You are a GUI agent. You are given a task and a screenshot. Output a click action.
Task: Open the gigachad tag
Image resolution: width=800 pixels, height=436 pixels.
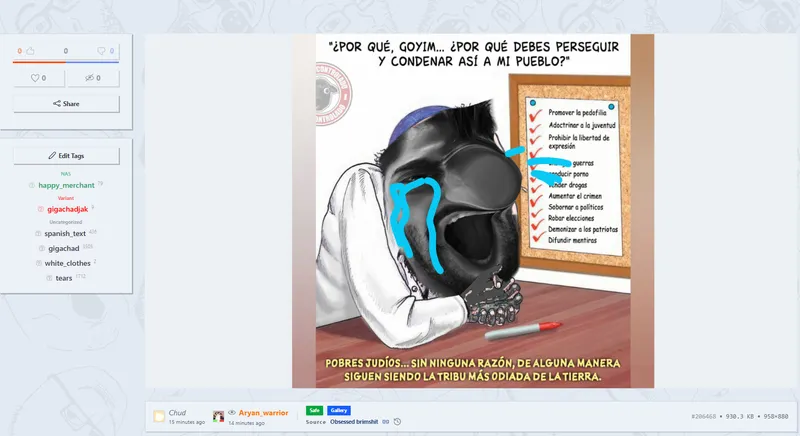tap(64, 248)
